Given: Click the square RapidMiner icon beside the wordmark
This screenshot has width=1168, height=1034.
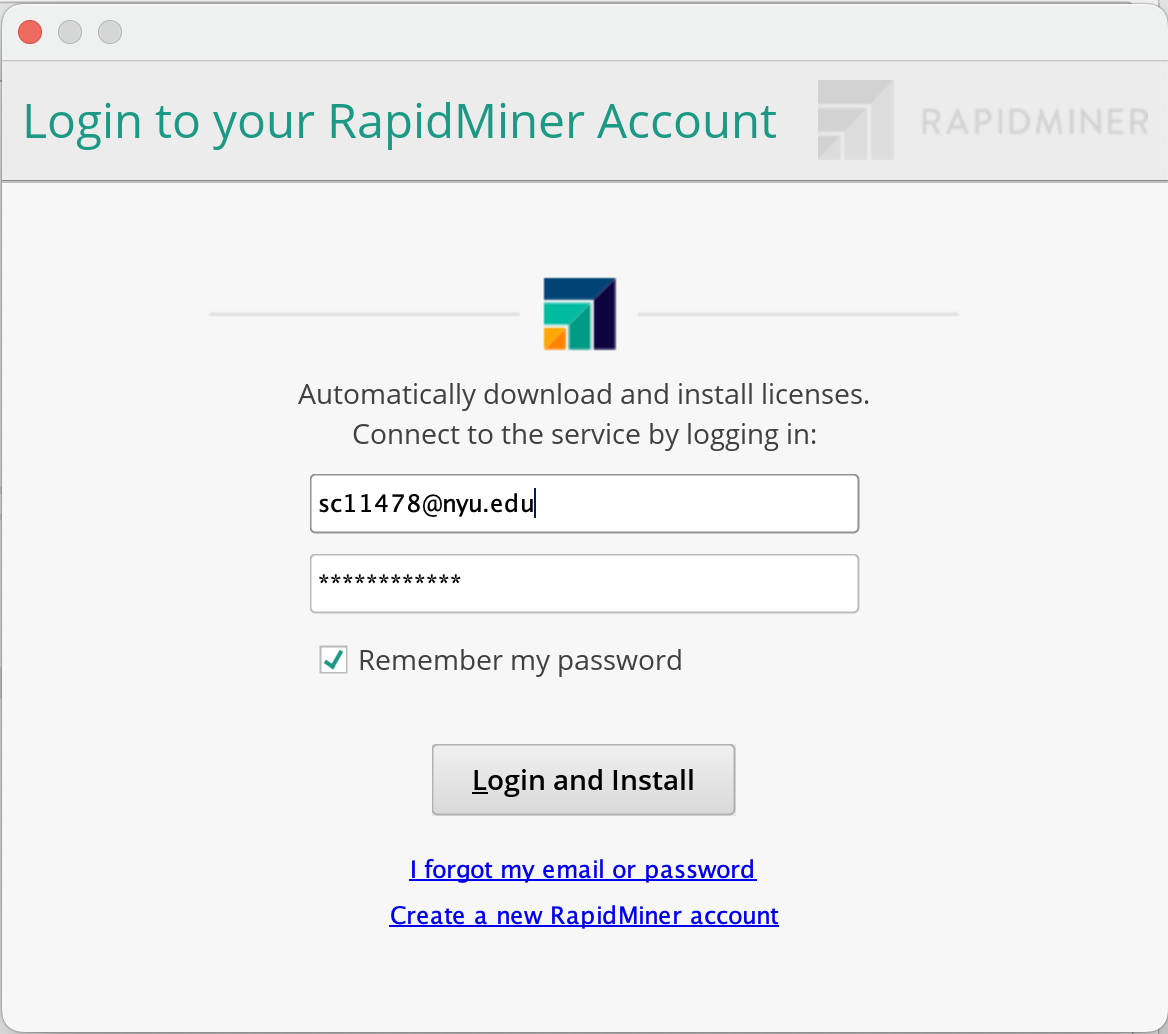Looking at the screenshot, I should click(x=856, y=120).
